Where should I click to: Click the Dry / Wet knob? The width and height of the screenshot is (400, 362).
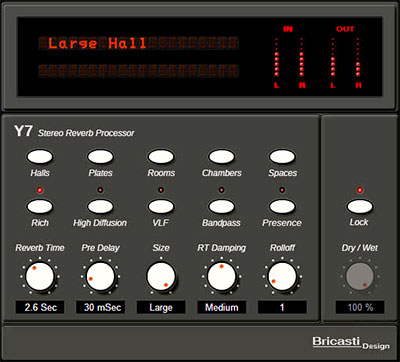pos(360,277)
